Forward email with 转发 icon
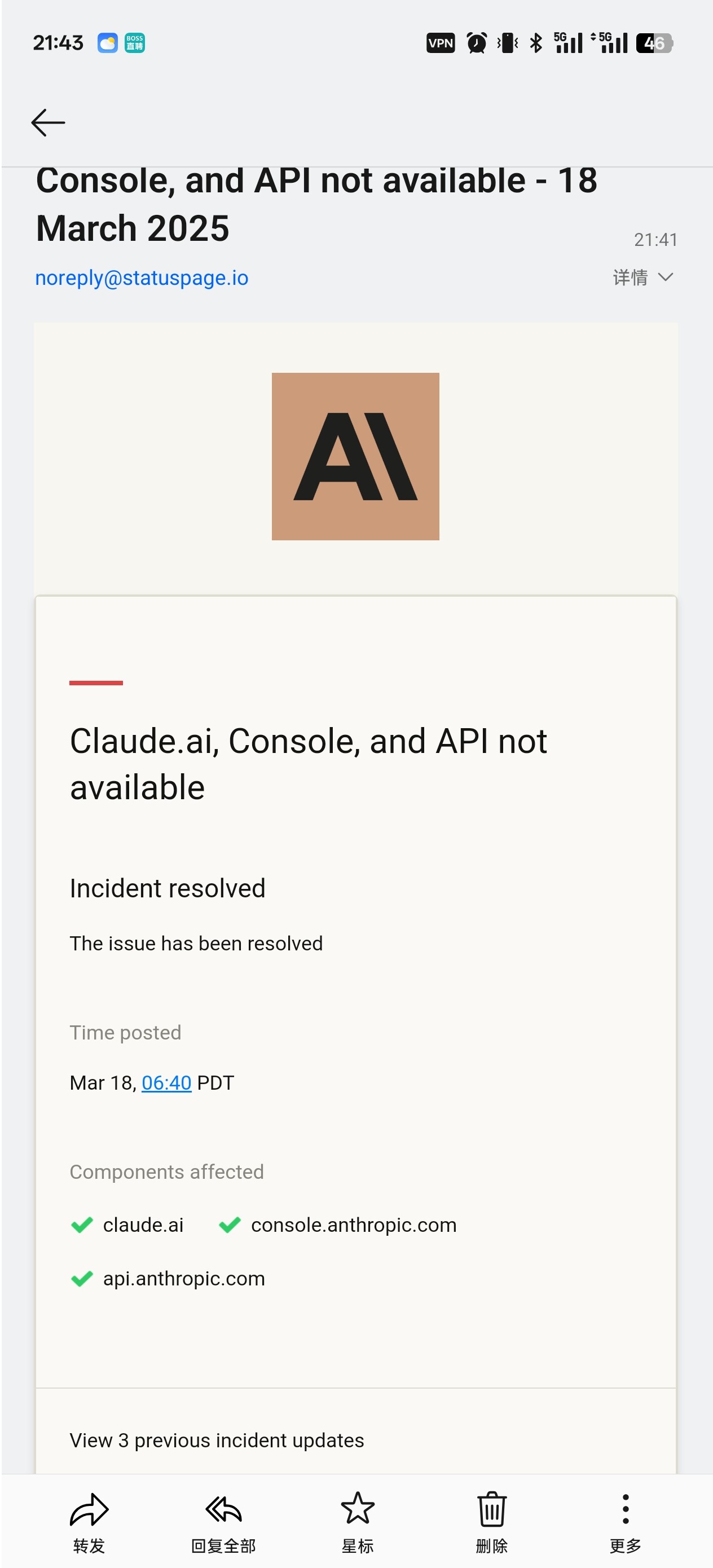 pos(89,1522)
